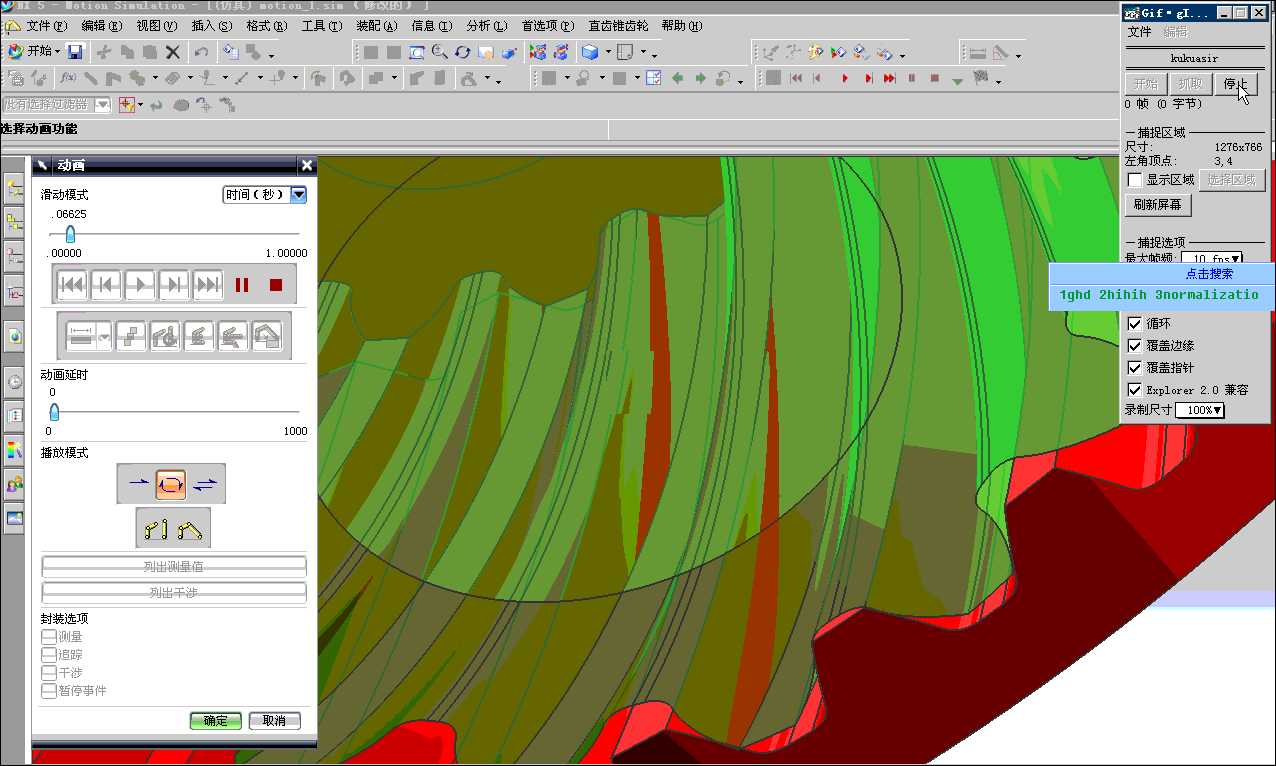Click the rewind to first step button in the Animation dialog

72,285
